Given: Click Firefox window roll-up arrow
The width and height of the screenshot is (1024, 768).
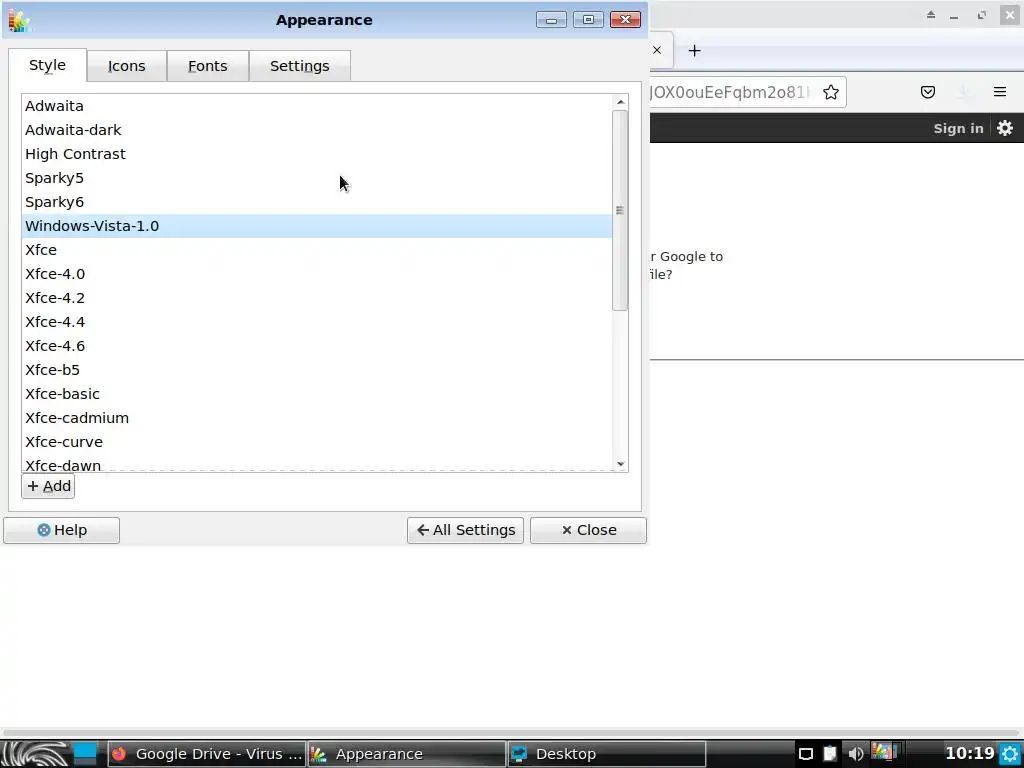Looking at the screenshot, I should pyautogui.click(x=931, y=15).
